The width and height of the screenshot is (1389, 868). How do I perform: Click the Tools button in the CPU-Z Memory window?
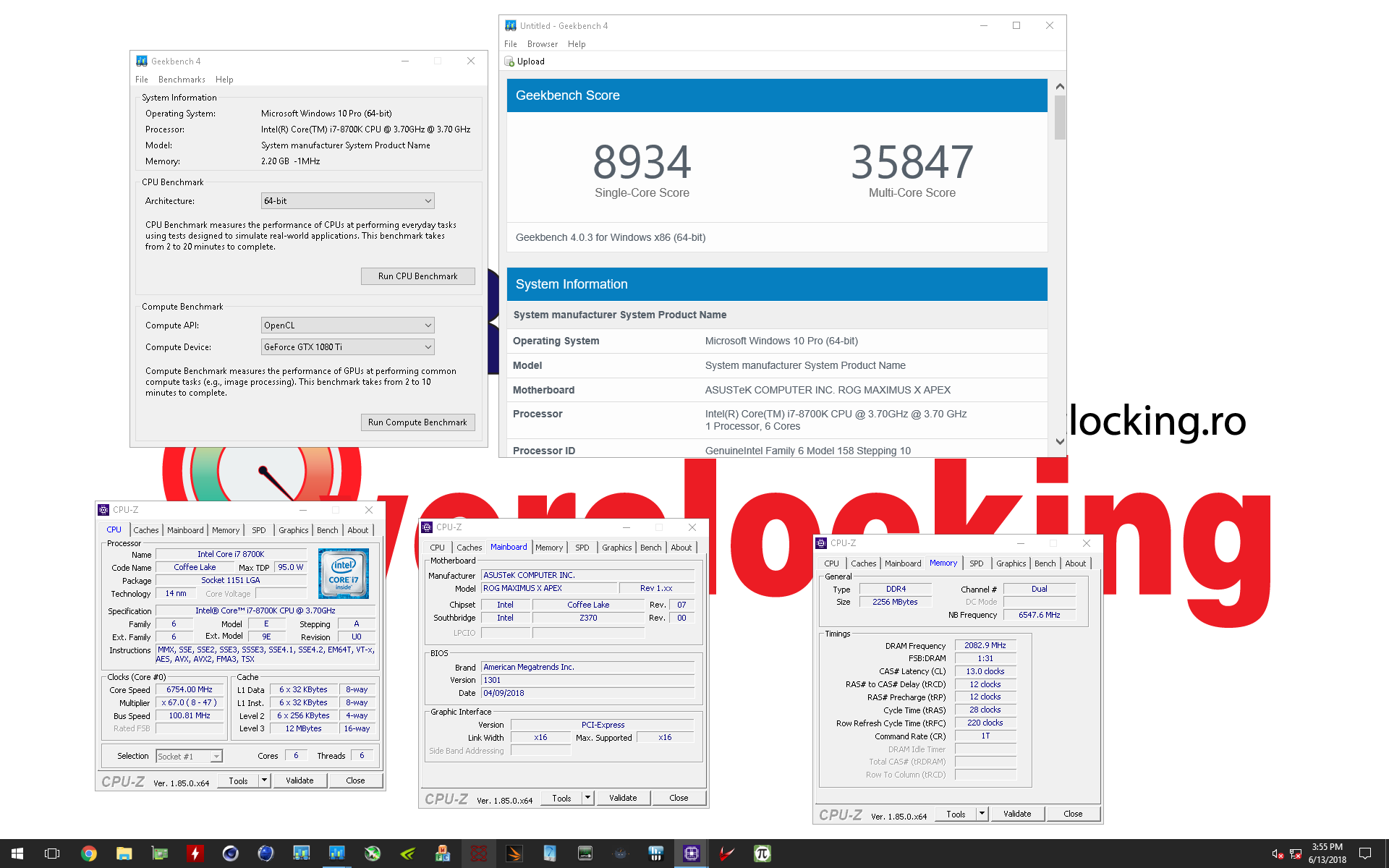[x=956, y=814]
